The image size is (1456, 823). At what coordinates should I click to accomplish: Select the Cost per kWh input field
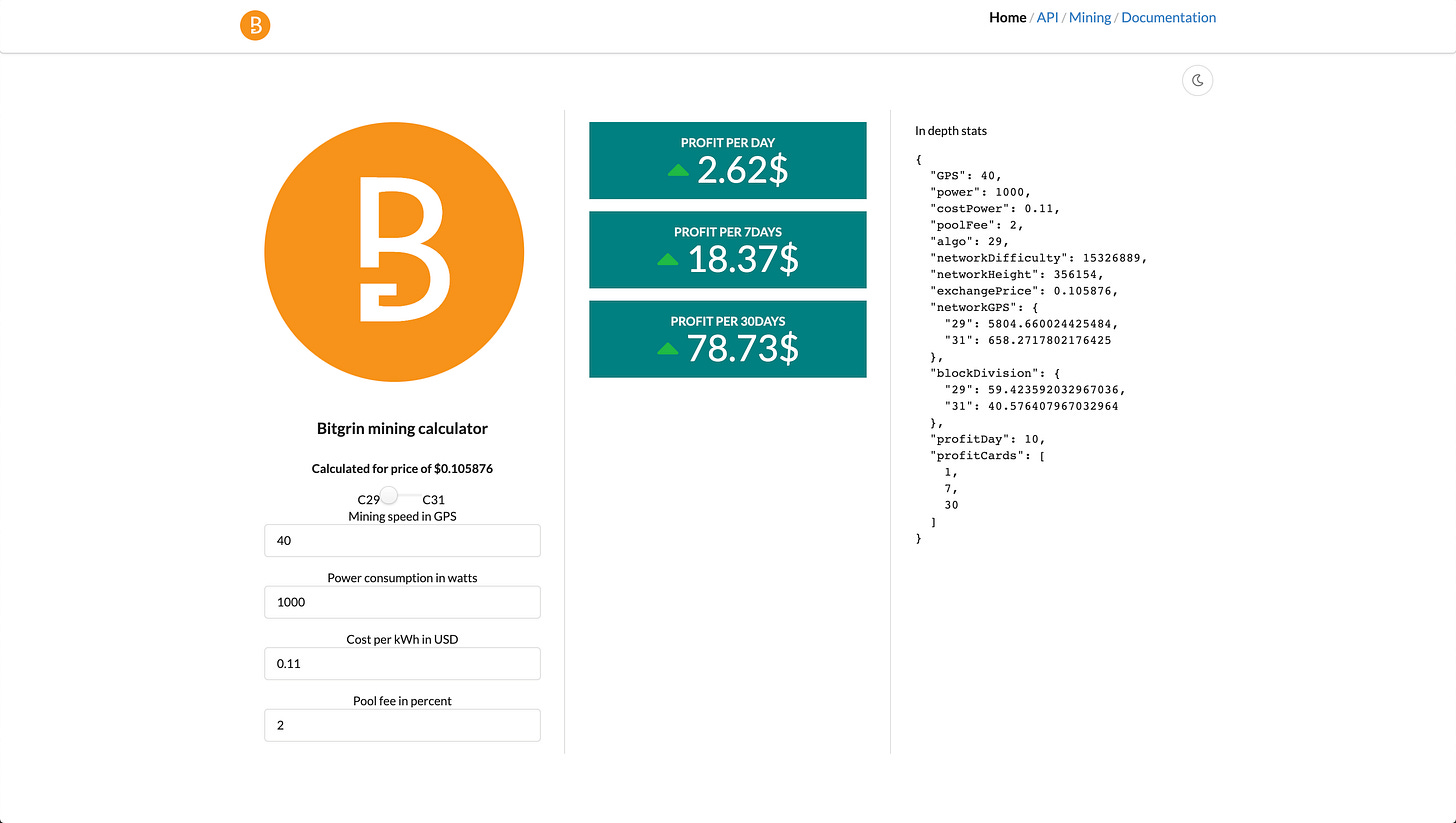(x=402, y=664)
